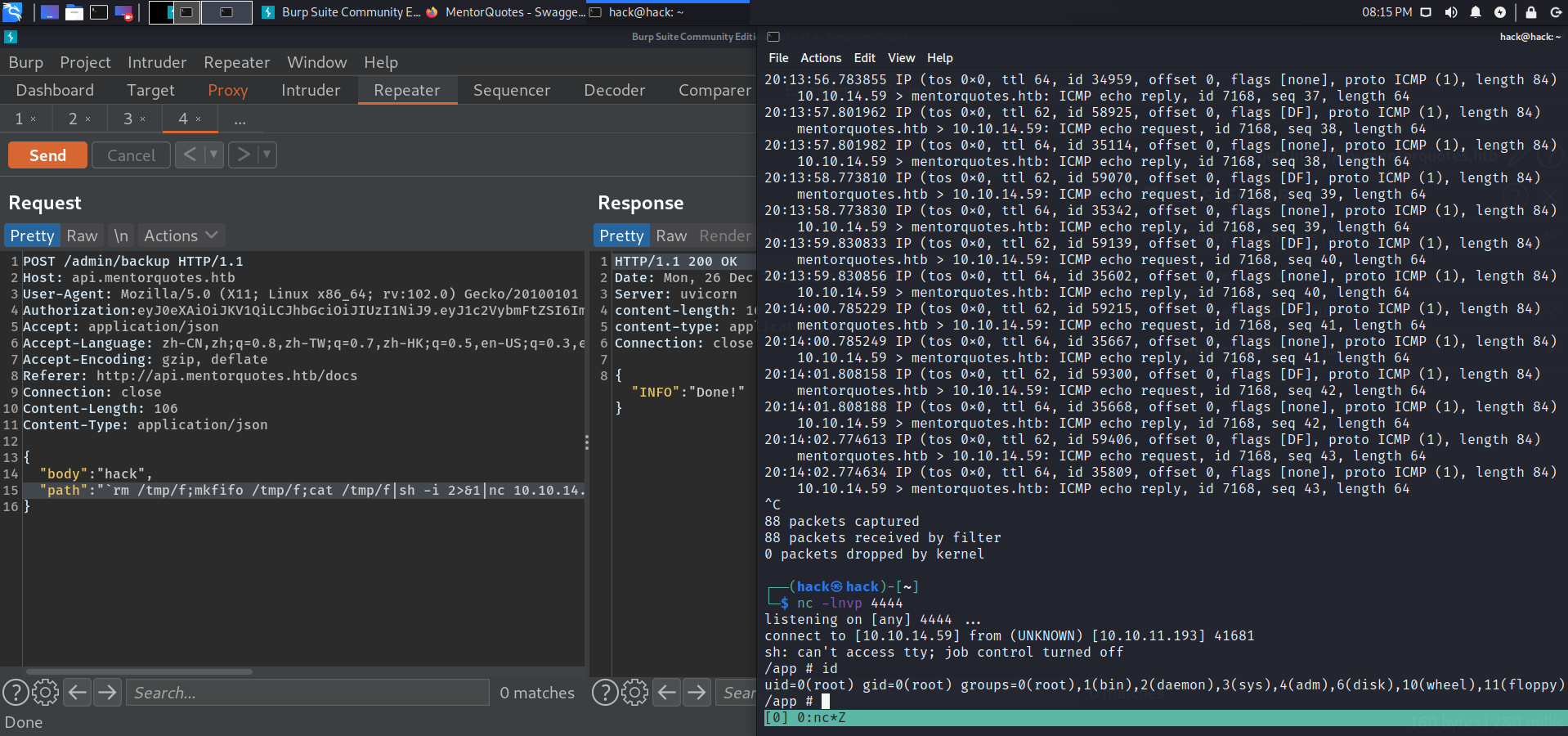Jump to previous match in Response search

[x=667, y=693]
